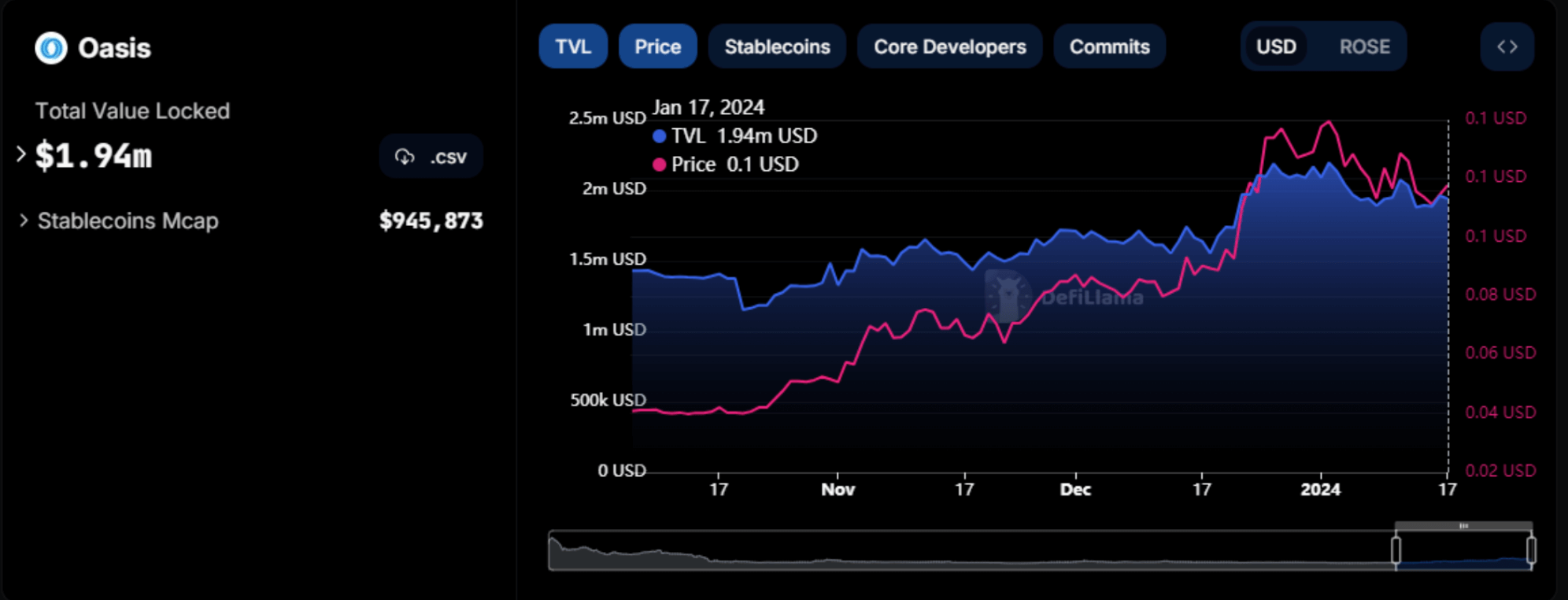Expand the Total Value Locked breakdown
The image size is (1568, 600).
(x=21, y=155)
